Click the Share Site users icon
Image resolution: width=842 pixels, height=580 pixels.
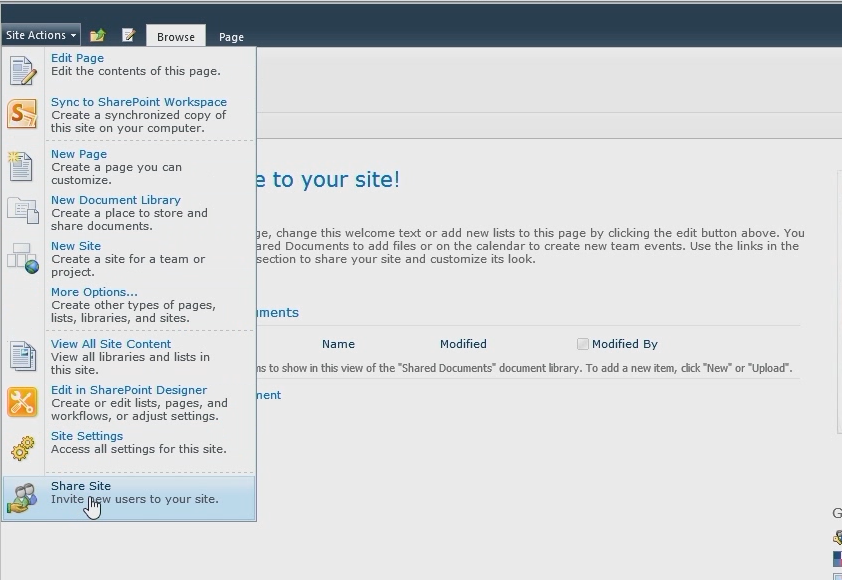click(23, 498)
